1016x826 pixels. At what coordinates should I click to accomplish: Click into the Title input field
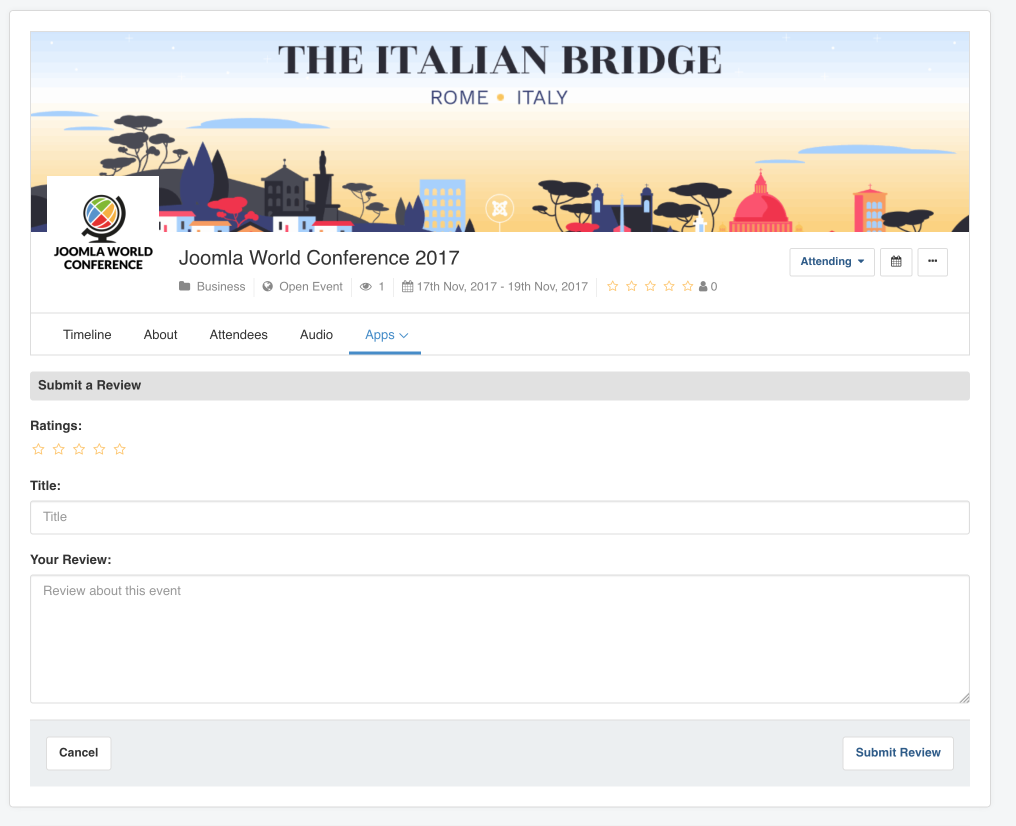[500, 517]
